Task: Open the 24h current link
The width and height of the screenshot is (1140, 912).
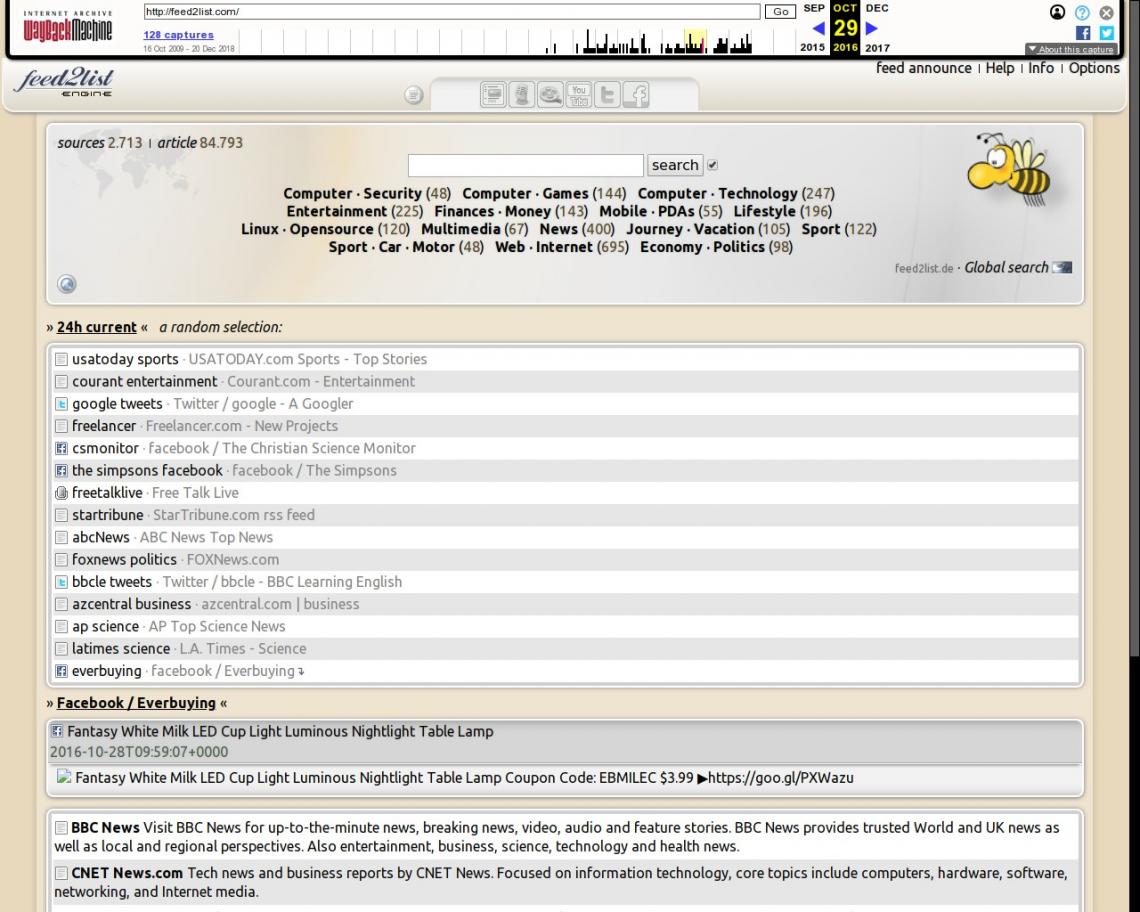Action: pos(97,327)
